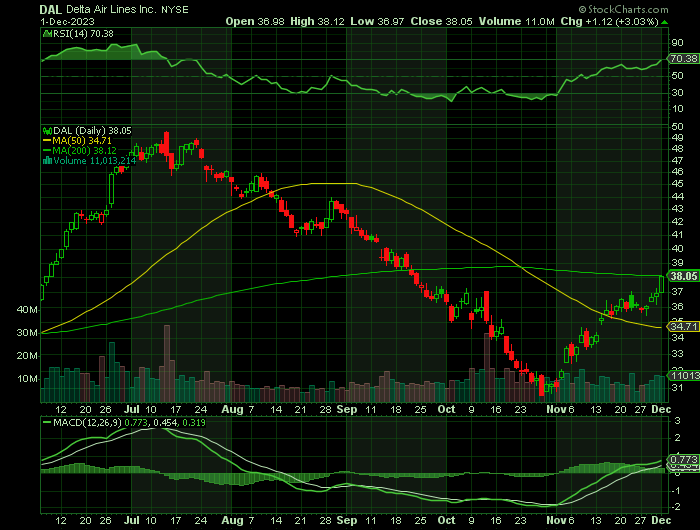Click the DAL ticker symbol in header

(x=51, y=9)
